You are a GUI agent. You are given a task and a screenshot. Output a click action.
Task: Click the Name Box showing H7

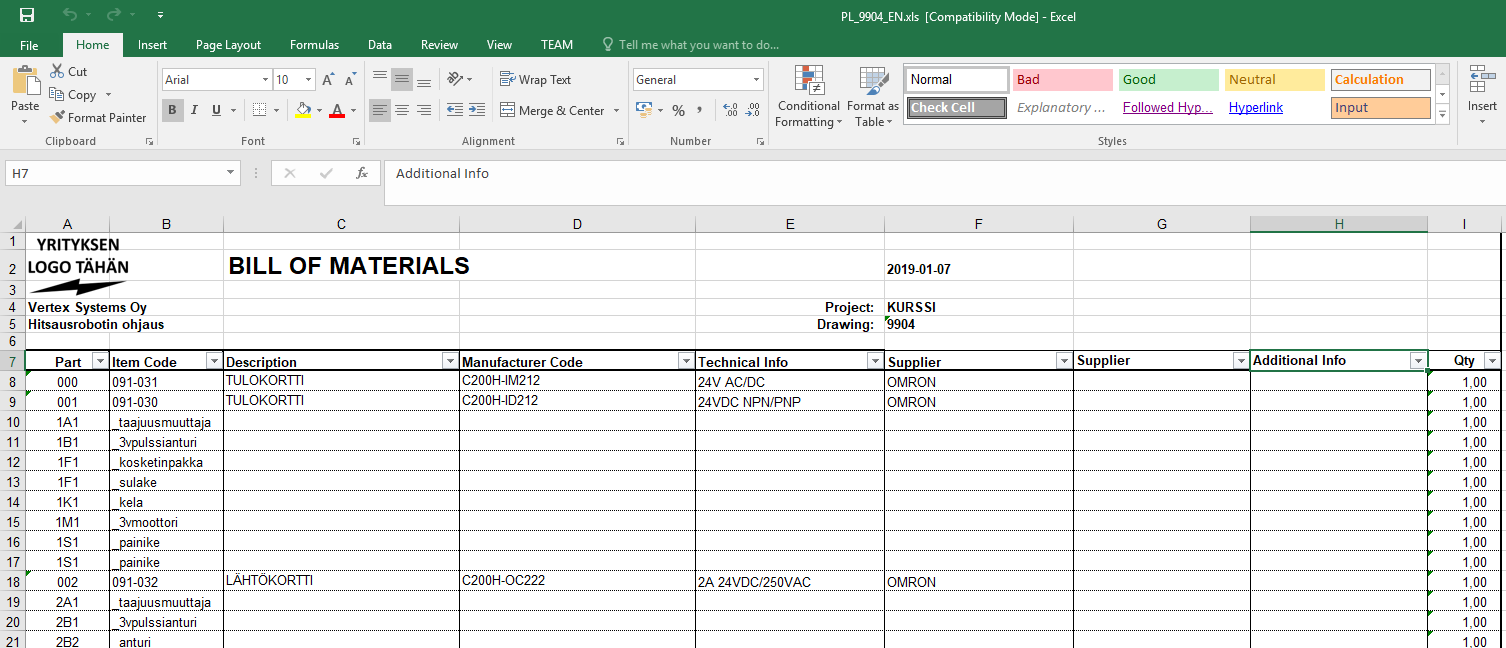[115, 173]
